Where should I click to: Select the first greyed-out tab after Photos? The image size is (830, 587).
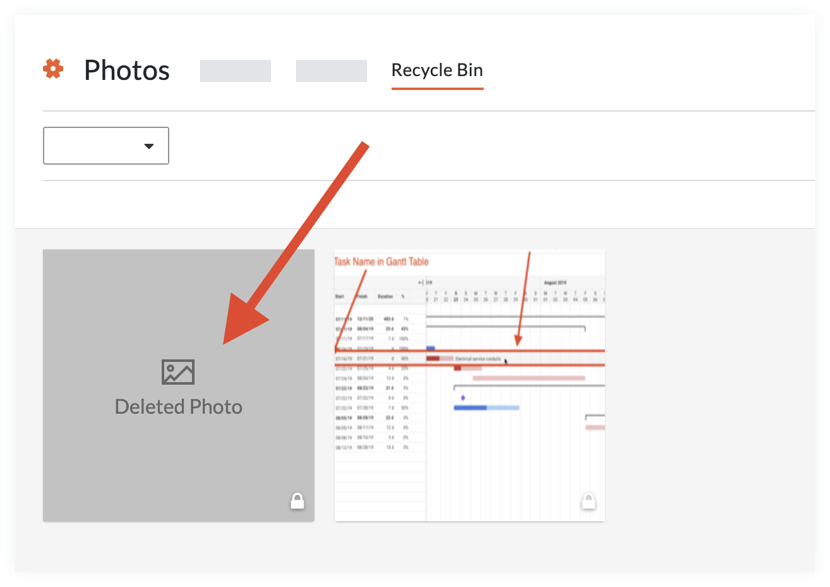click(x=235, y=70)
